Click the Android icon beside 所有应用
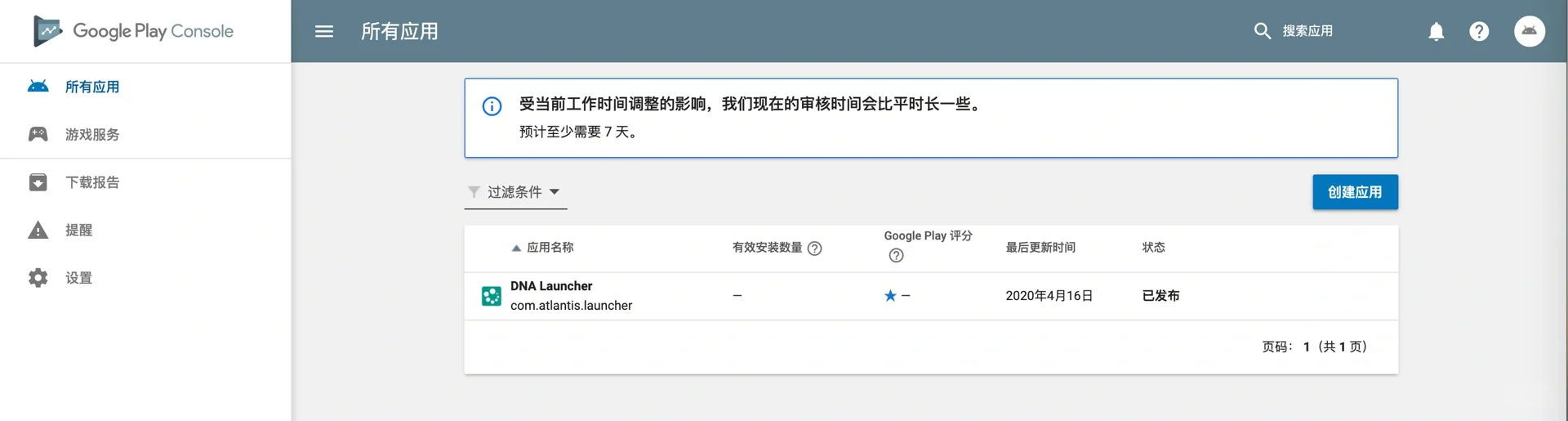 [x=38, y=87]
